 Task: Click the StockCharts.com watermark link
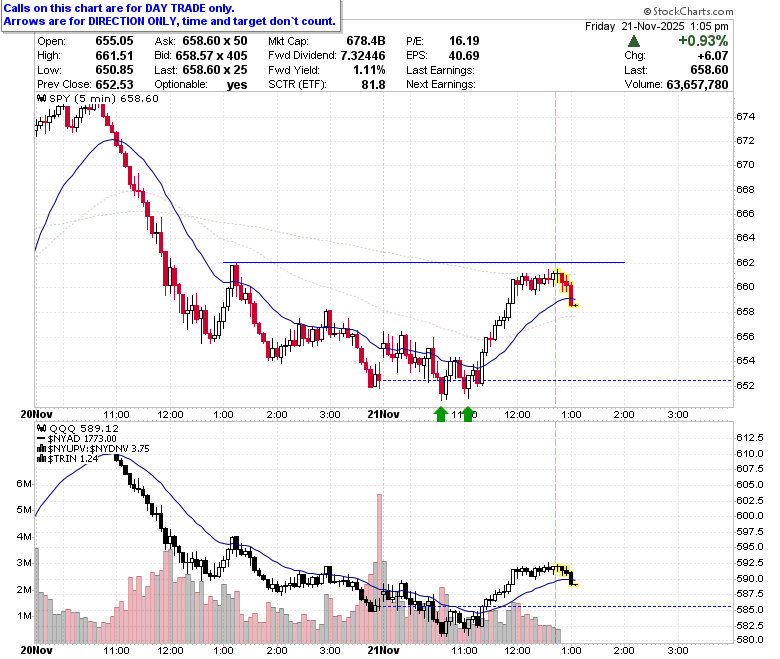(x=688, y=11)
